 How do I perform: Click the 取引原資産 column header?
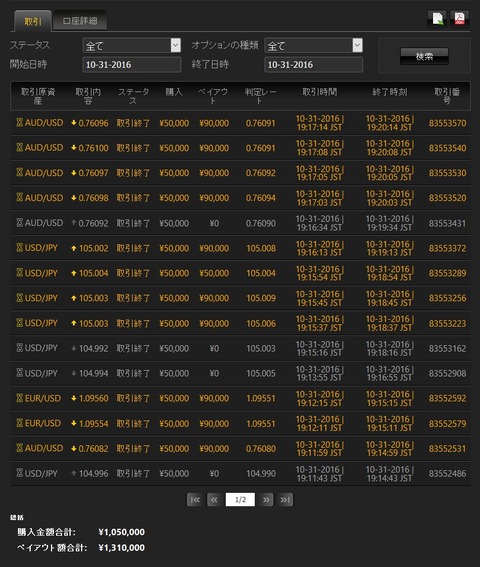tap(38, 96)
